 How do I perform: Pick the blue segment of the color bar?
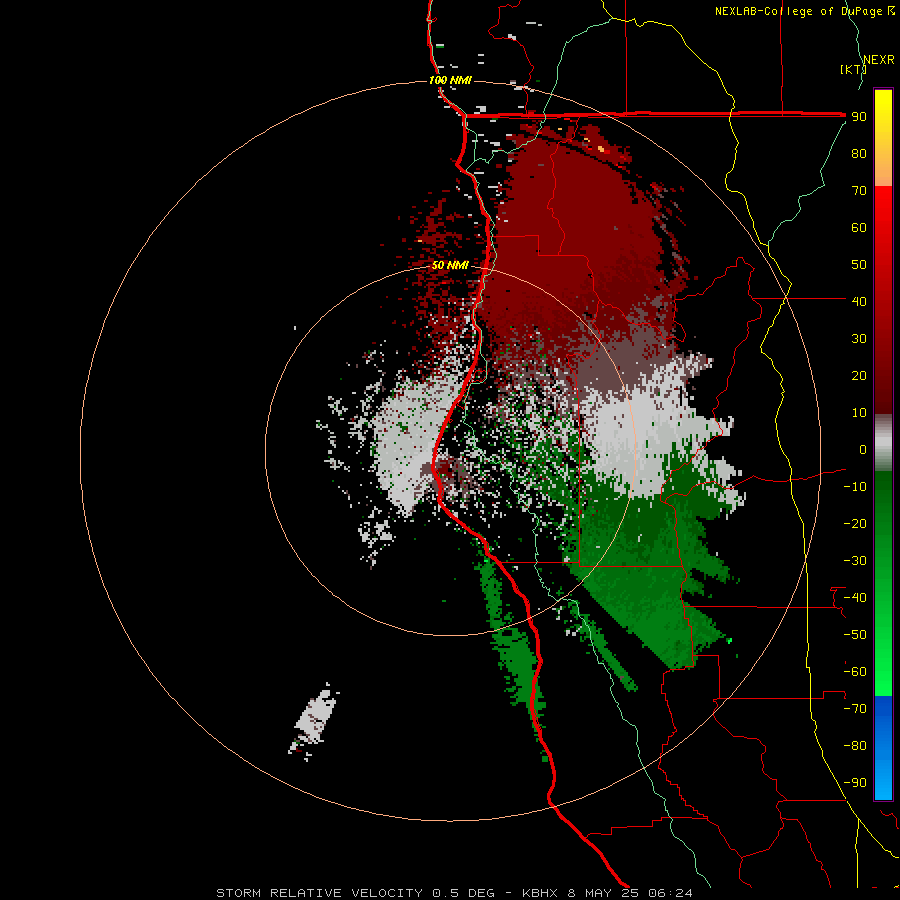click(883, 748)
